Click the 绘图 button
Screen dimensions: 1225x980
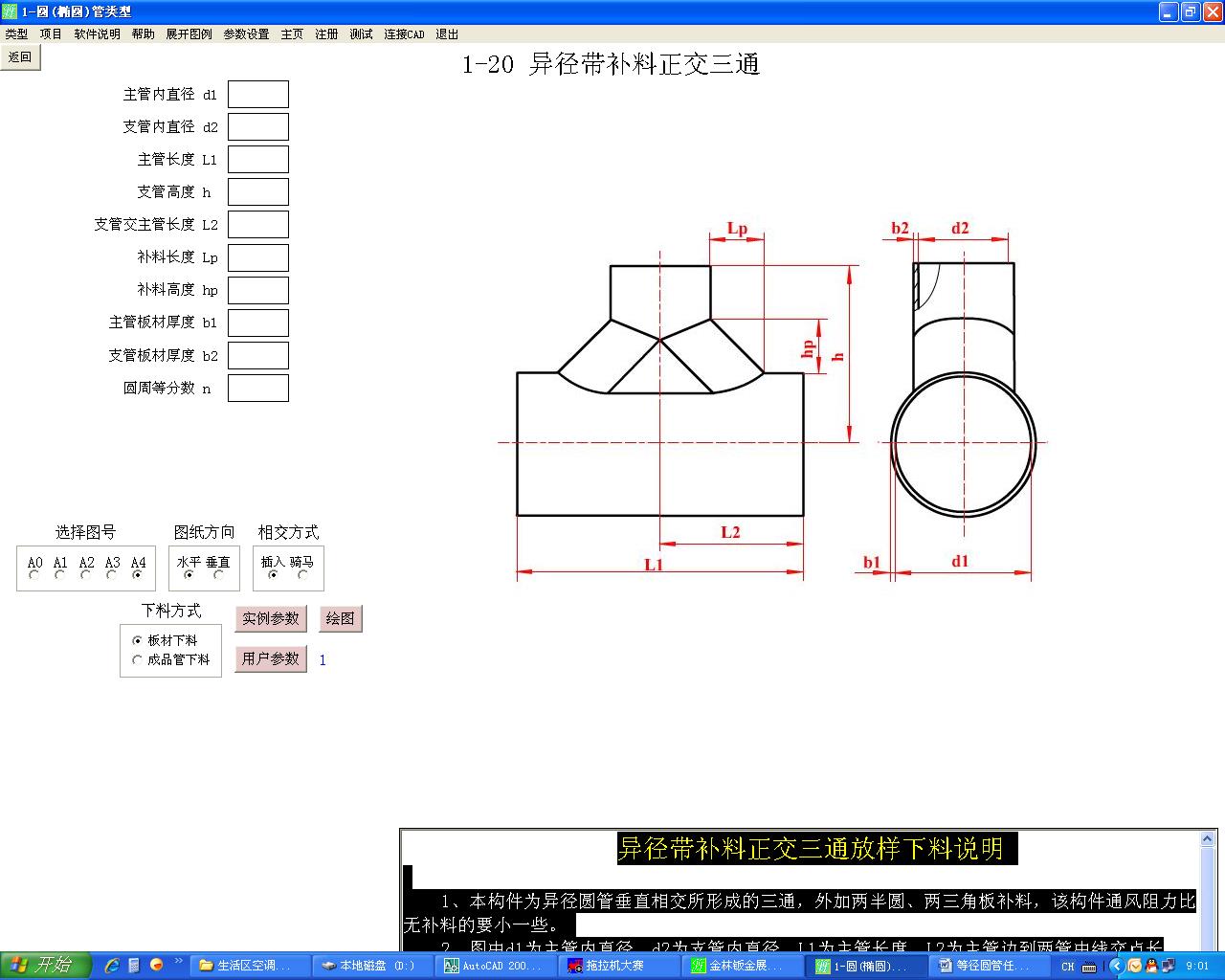click(340, 618)
